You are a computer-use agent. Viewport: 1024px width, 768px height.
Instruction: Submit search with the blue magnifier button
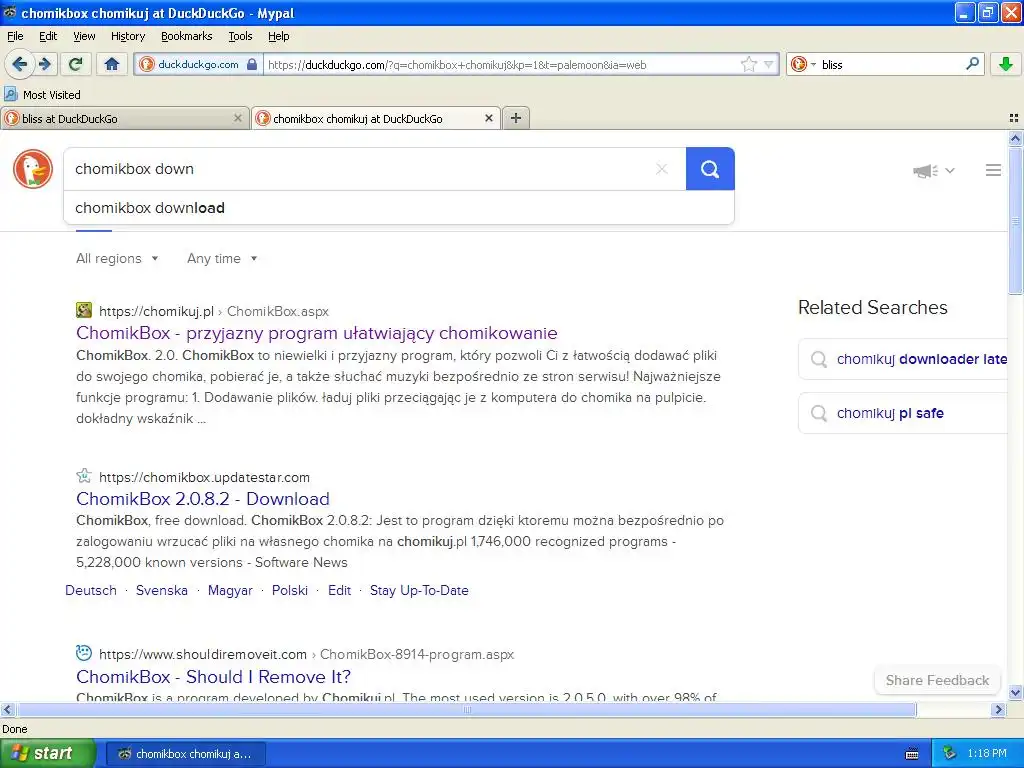pos(710,169)
